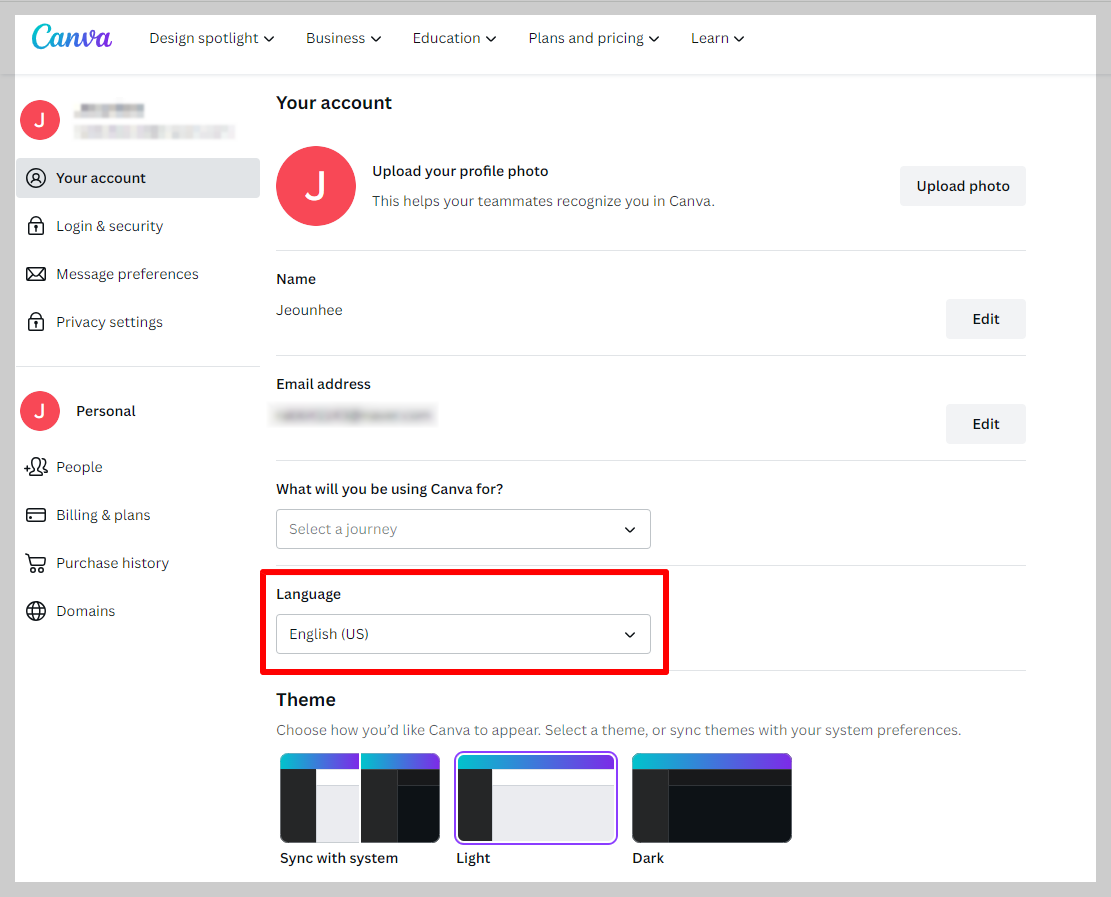Click the Theme heading

click(306, 700)
